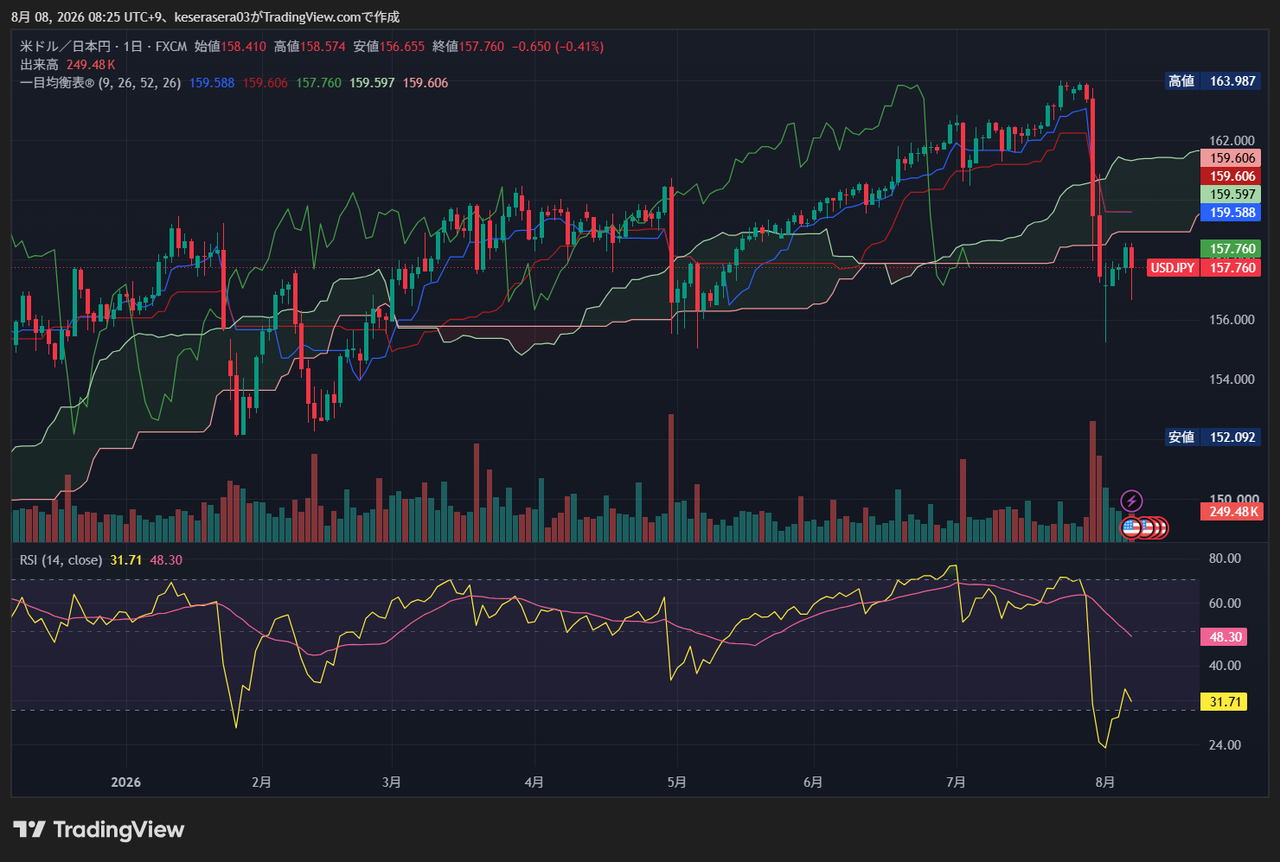
Task: Click the 安値 156.655 value in the legend
Action: coord(390,46)
